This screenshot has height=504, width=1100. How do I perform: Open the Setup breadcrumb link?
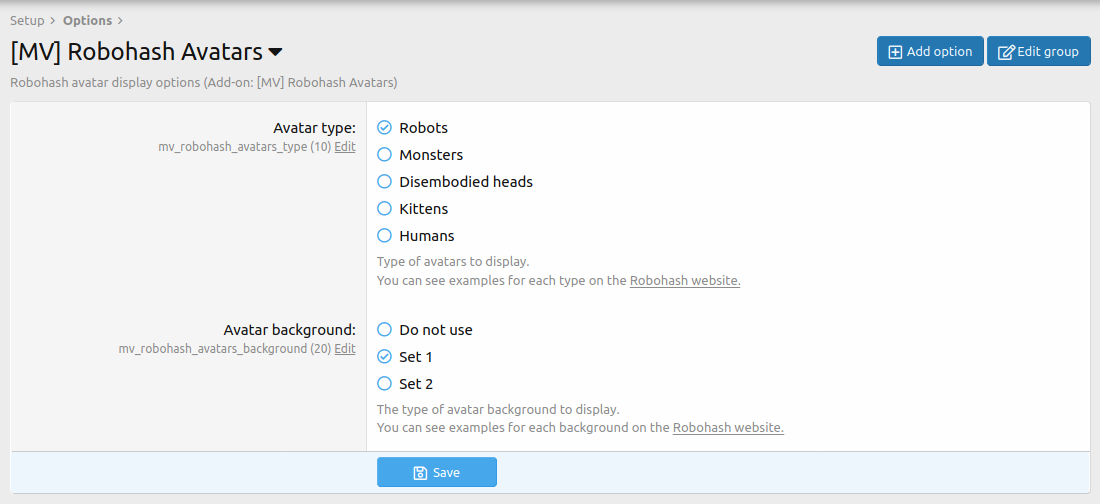click(x=27, y=20)
